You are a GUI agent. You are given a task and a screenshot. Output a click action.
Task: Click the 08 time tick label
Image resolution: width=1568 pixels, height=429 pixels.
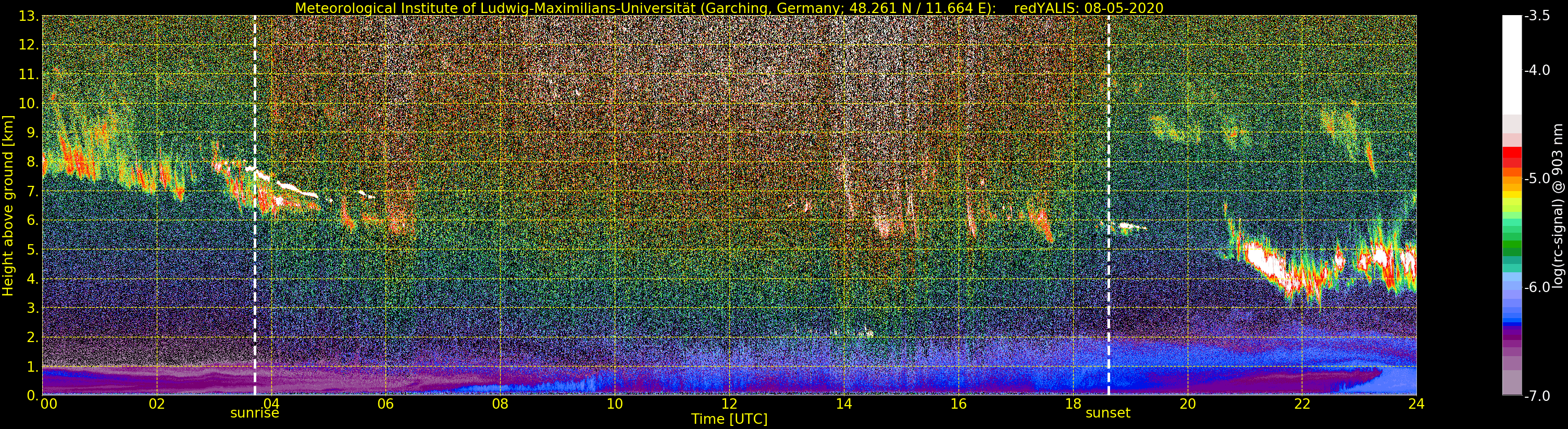click(x=500, y=403)
